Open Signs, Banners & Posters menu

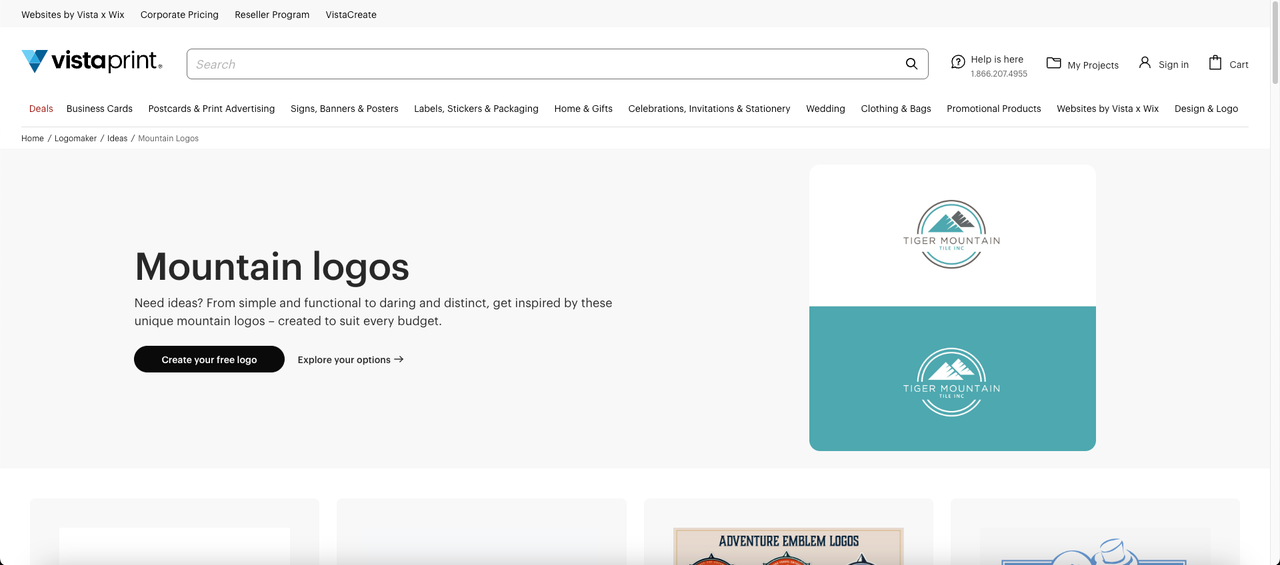[344, 108]
